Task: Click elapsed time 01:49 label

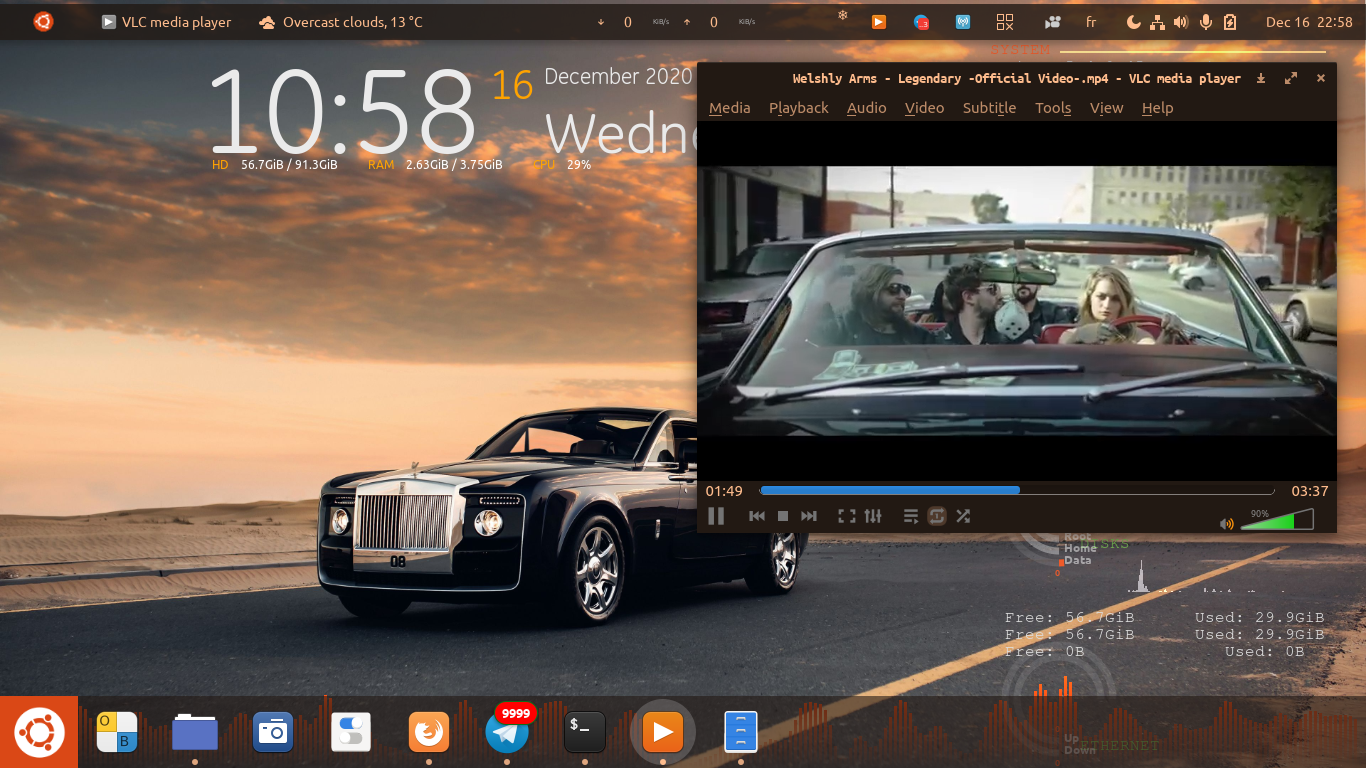Action: pyautogui.click(x=724, y=491)
